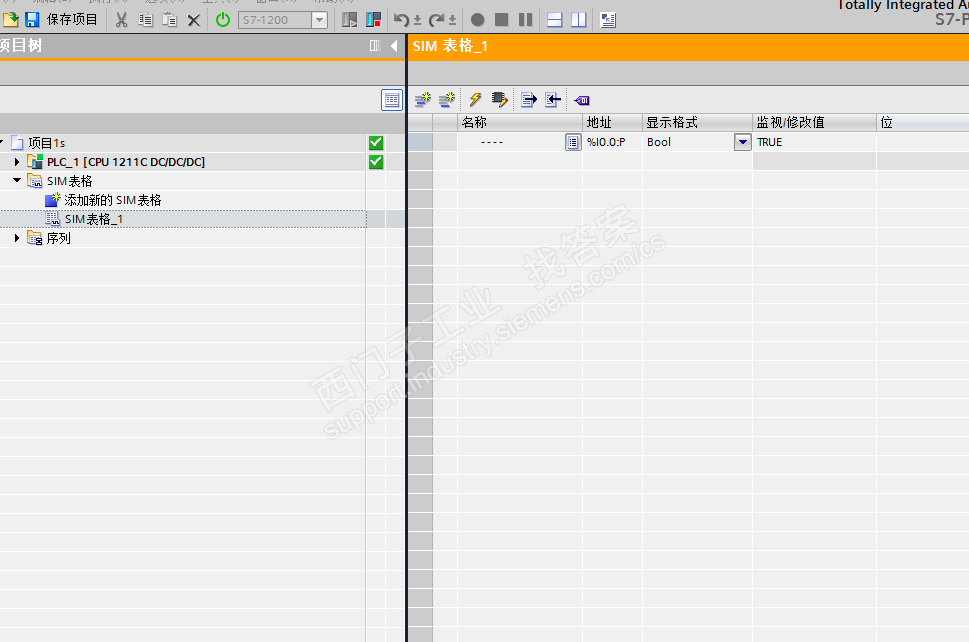Add a new SIM table via 添加新的 SIM 表格
The width and height of the screenshot is (969, 642).
coord(112,200)
